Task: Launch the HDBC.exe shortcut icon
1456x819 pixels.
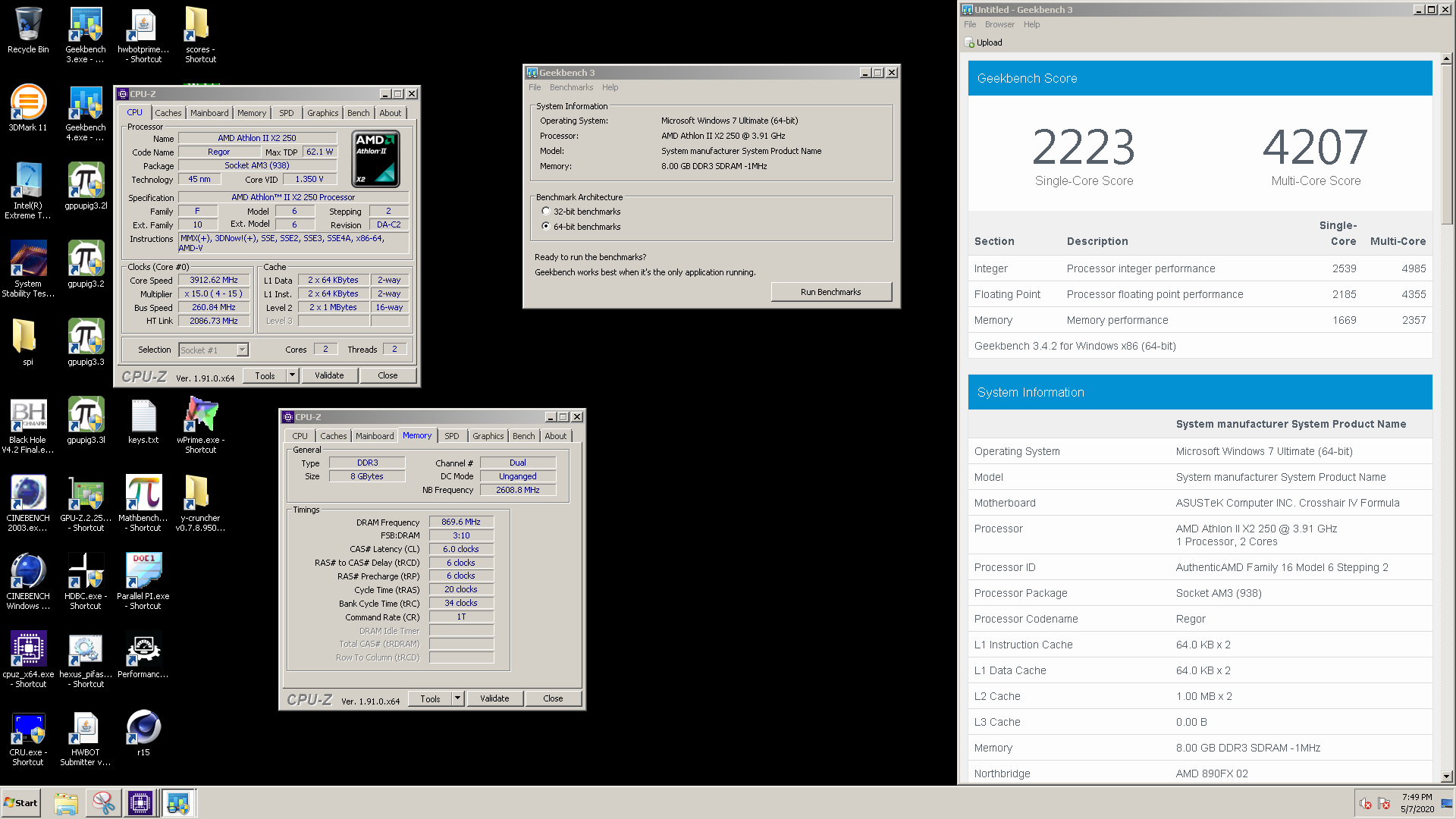Action: click(86, 582)
